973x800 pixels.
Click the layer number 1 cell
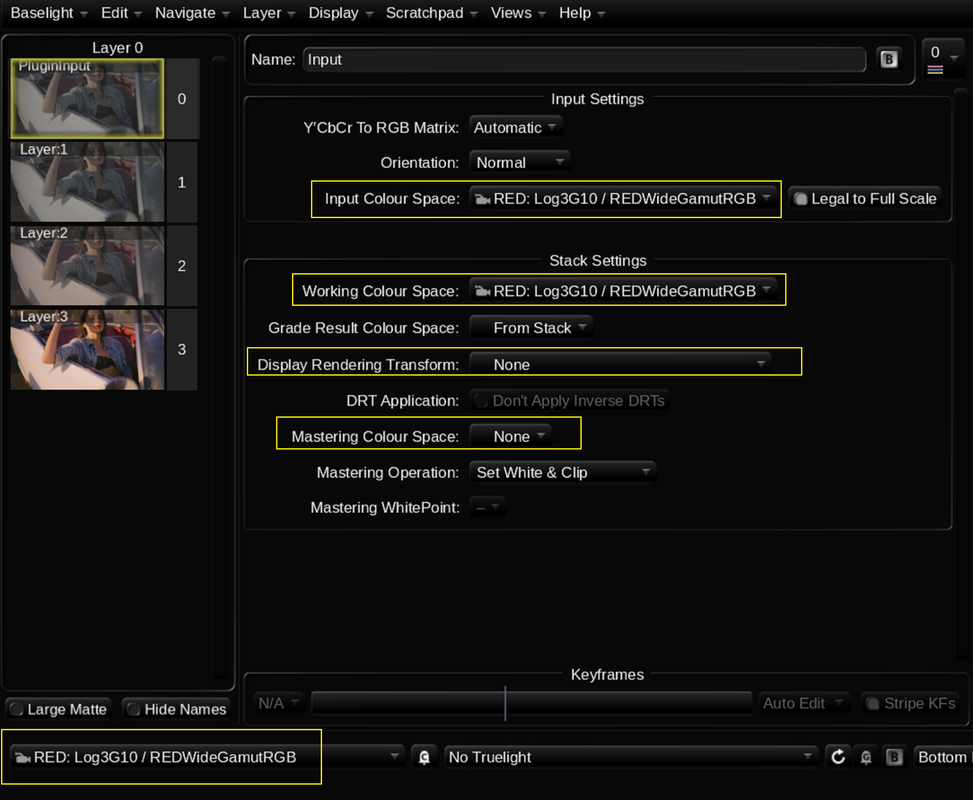coord(182,182)
